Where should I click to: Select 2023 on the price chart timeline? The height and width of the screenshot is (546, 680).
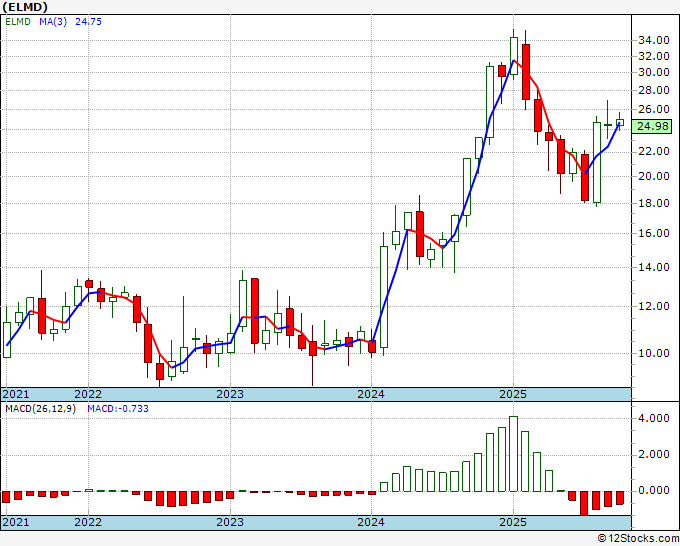coord(230,394)
